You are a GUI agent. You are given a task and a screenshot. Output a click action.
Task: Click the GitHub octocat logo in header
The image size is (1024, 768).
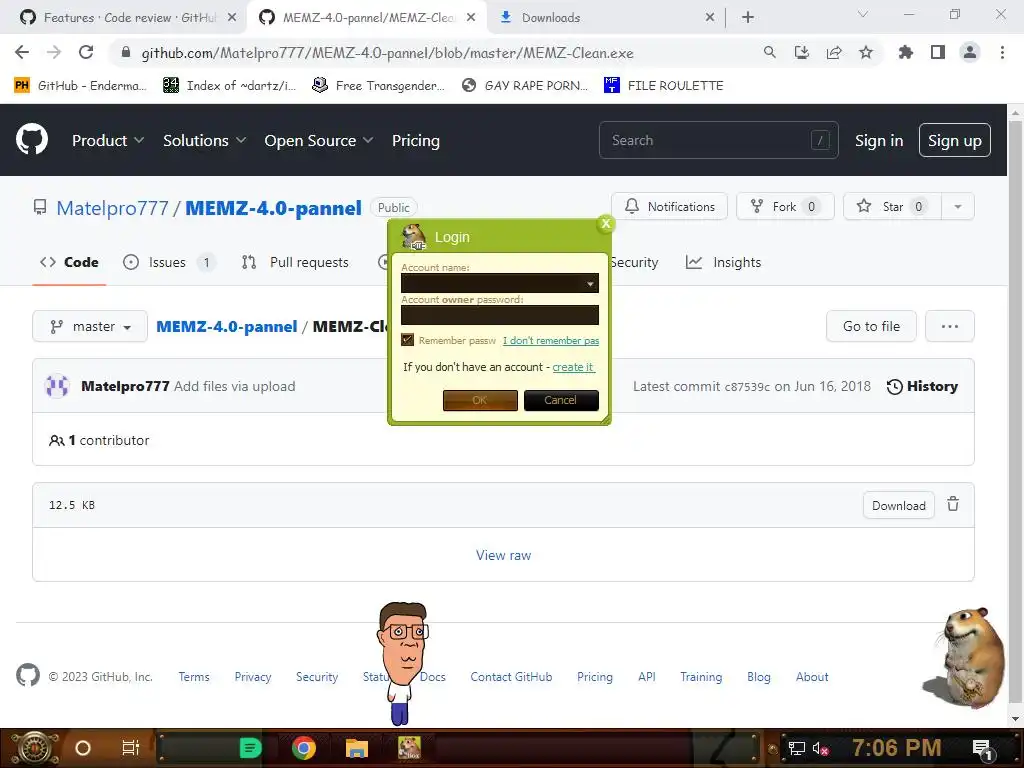pyautogui.click(x=31, y=140)
